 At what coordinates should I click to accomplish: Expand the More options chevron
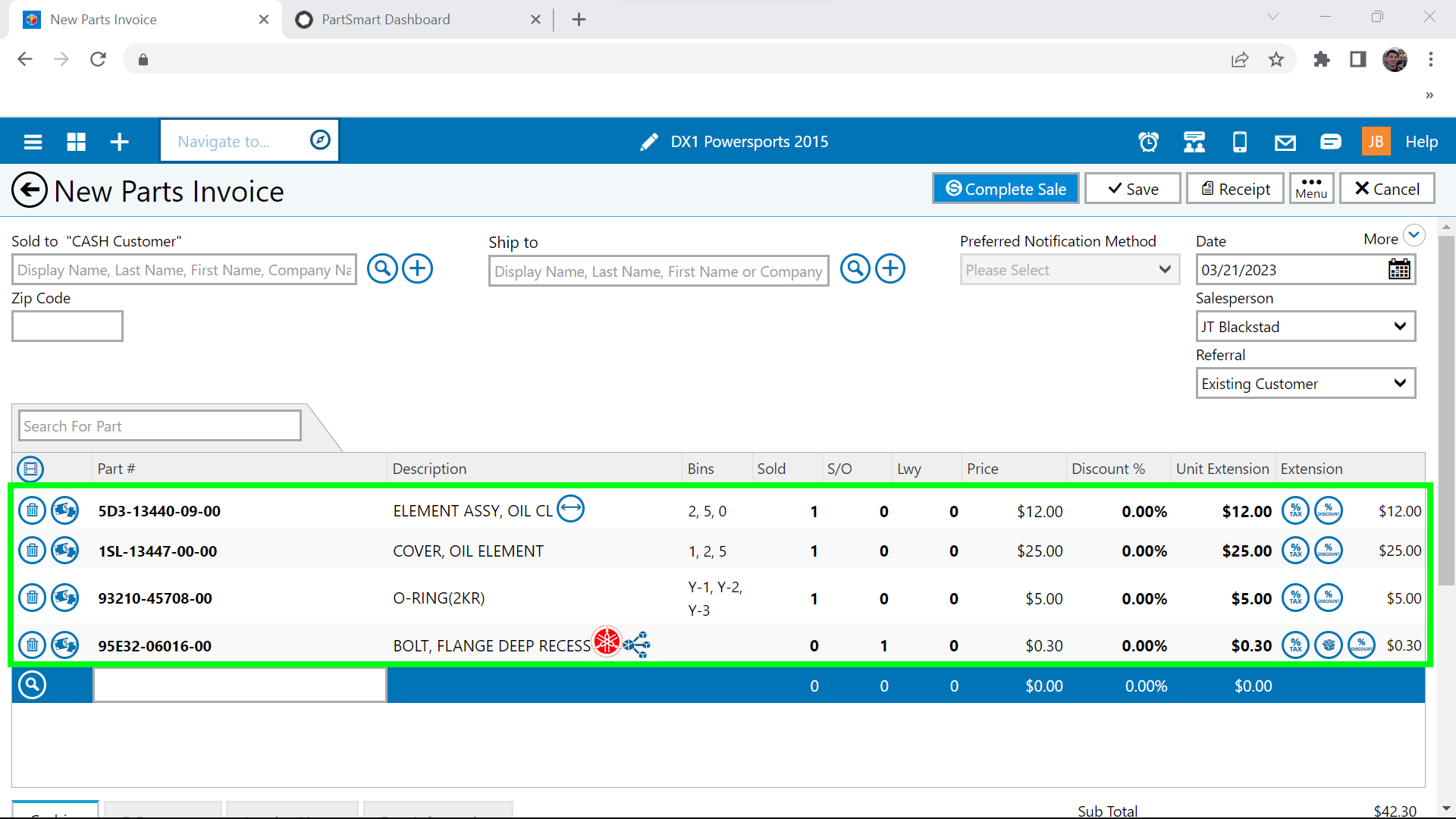click(x=1414, y=235)
